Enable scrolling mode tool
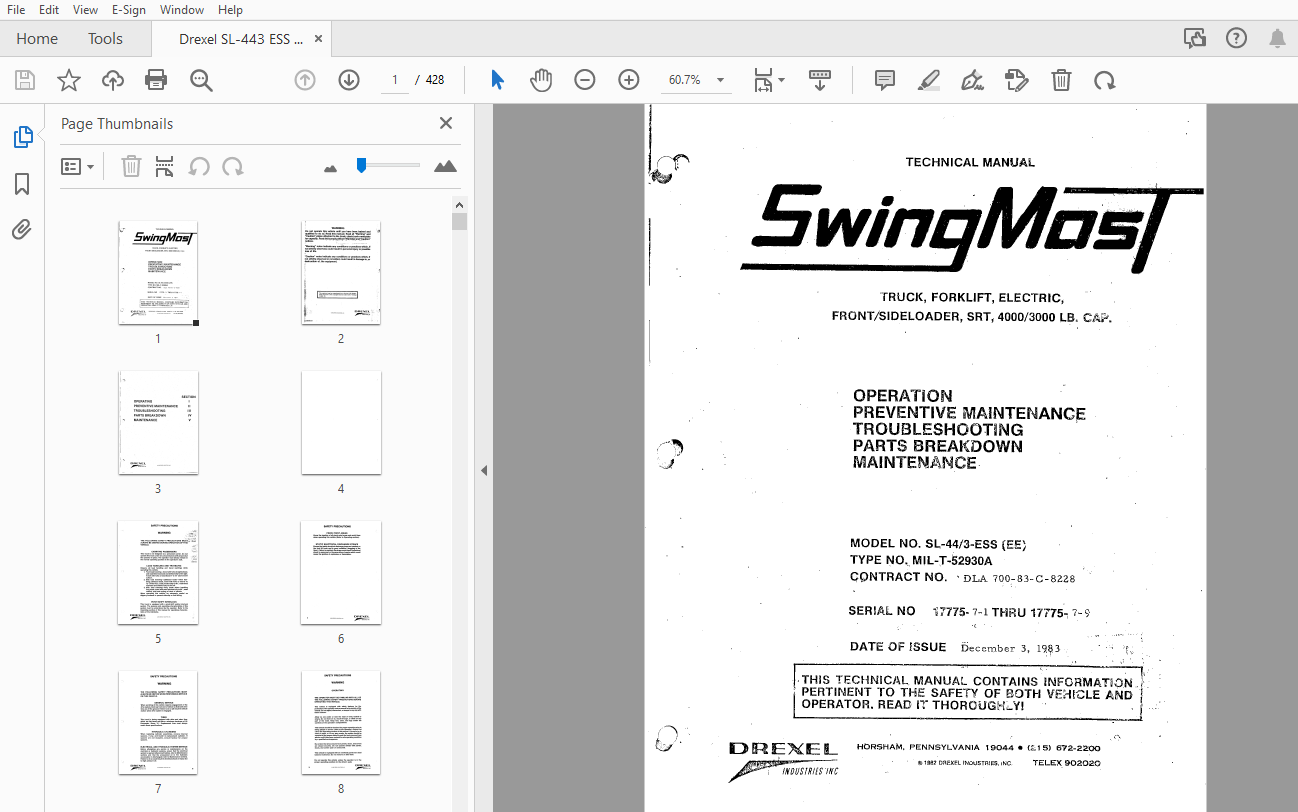The width and height of the screenshot is (1298, 812). [x=820, y=80]
